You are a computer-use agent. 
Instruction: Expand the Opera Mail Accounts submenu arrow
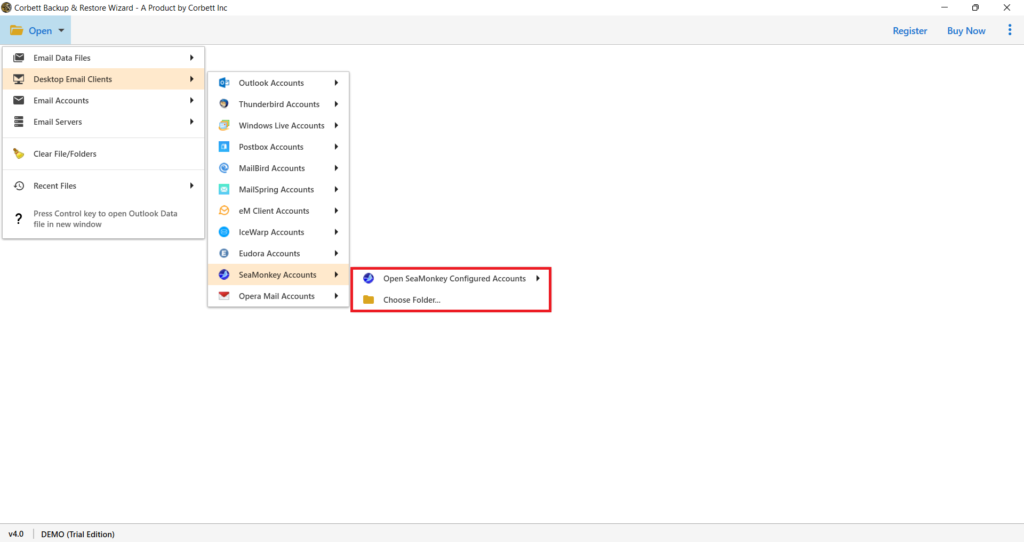click(x=336, y=296)
